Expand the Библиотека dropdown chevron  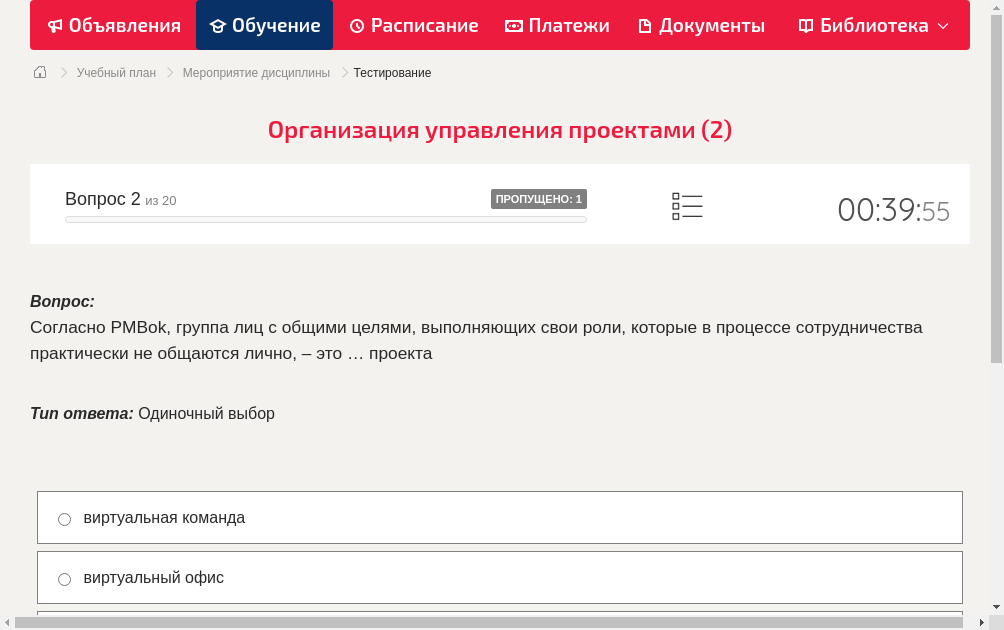[x=942, y=25]
